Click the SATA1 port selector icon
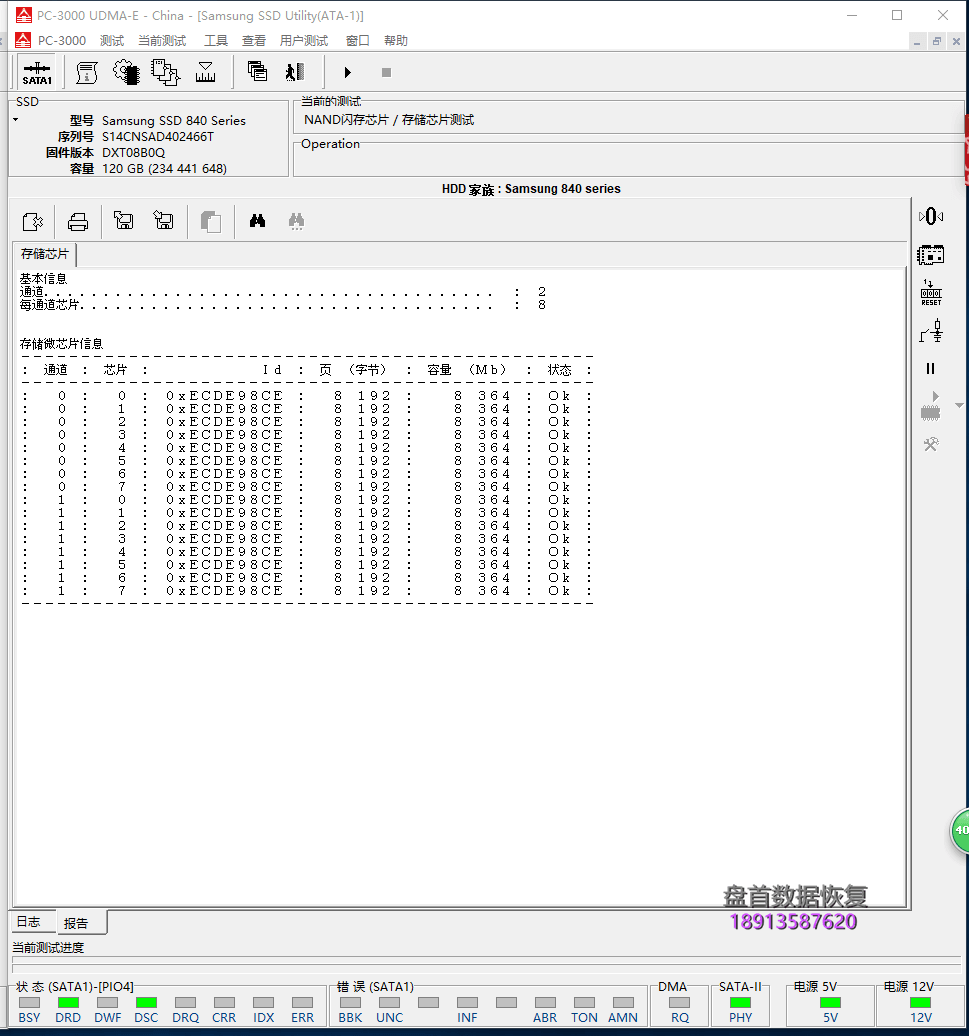Screen dimensions: 969x1036 (x=37, y=73)
